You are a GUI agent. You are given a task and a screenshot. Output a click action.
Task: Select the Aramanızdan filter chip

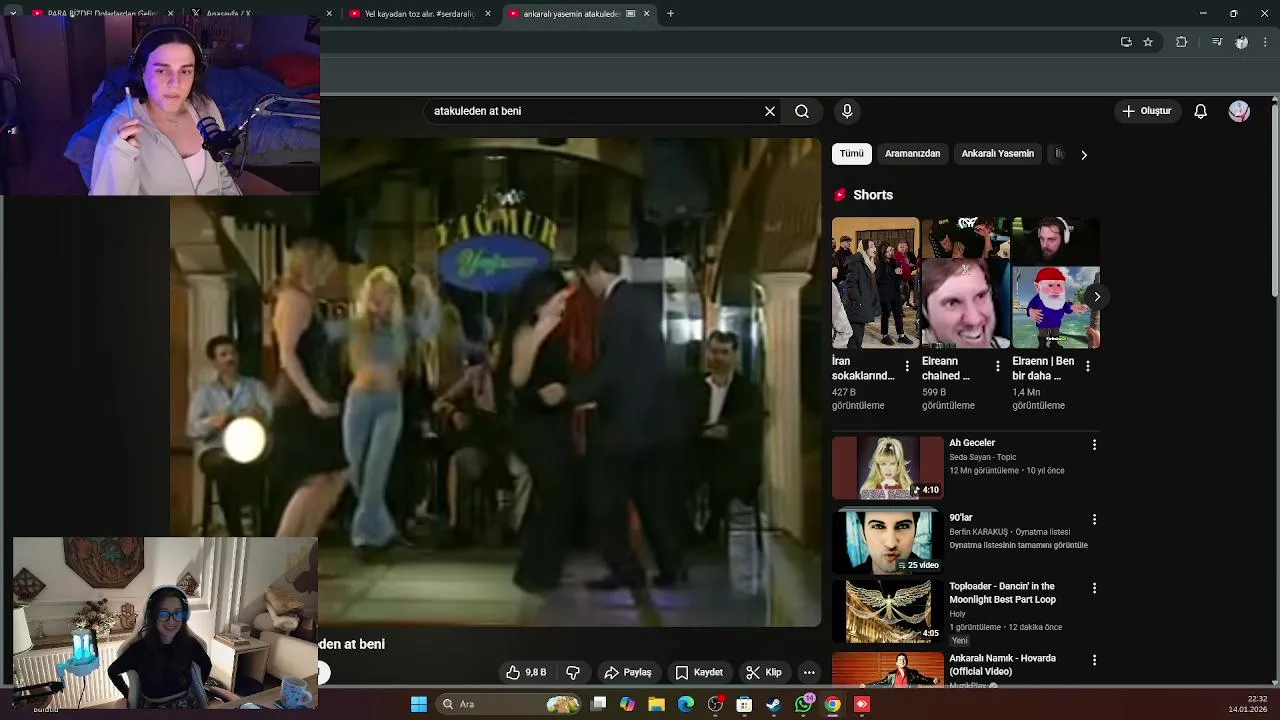point(912,154)
